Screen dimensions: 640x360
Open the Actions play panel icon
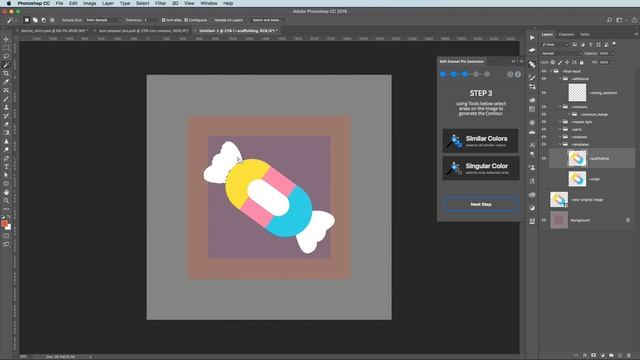tap(532, 38)
